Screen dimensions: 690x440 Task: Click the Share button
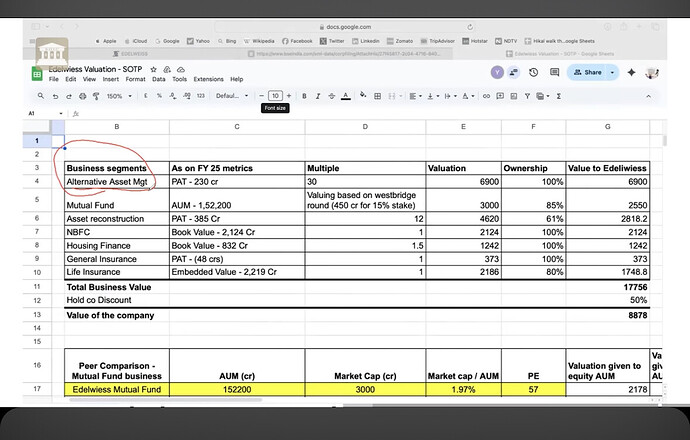click(587, 72)
